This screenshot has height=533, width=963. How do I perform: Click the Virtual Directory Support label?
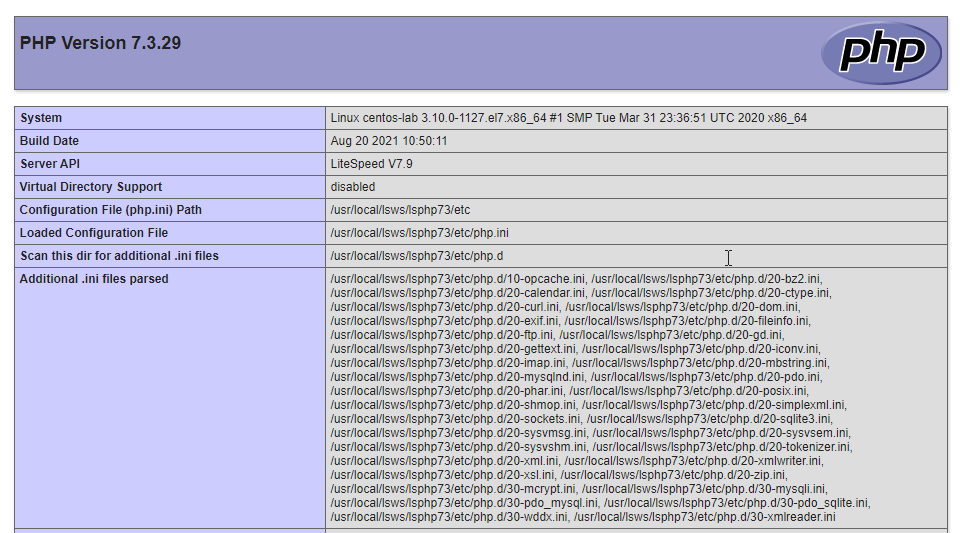pos(91,187)
